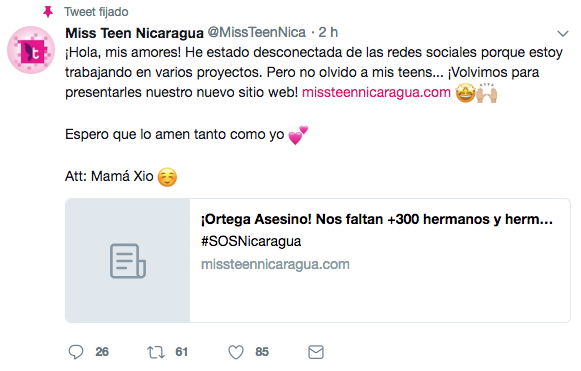
Task: Open the Miss Teen Nicaragua profile avatar
Action: pyautogui.click(x=31, y=50)
